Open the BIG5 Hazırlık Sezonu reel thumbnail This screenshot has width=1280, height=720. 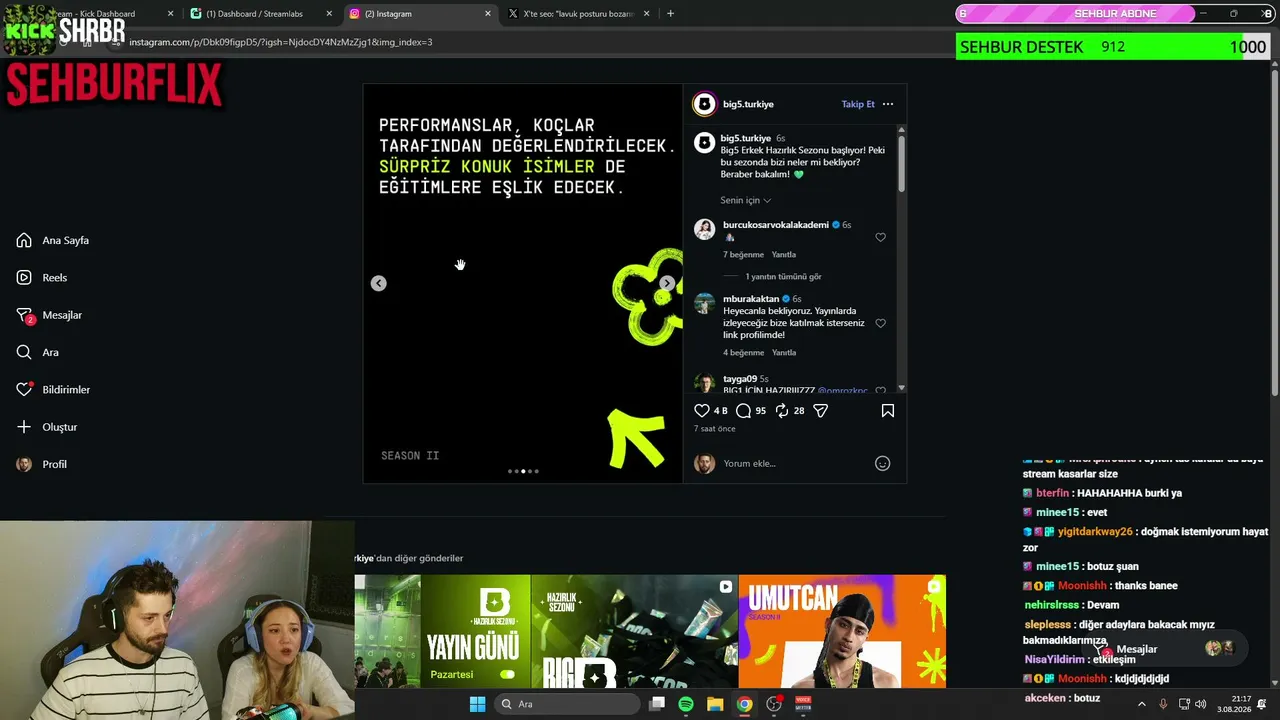point(635,631)
